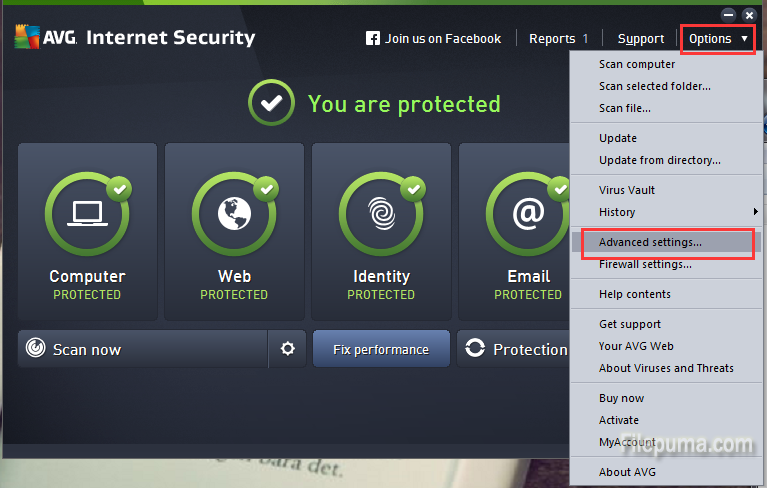Choose Firewall settings menu entry
Viewport: 767px width, 488px height.
pos(645,265)
